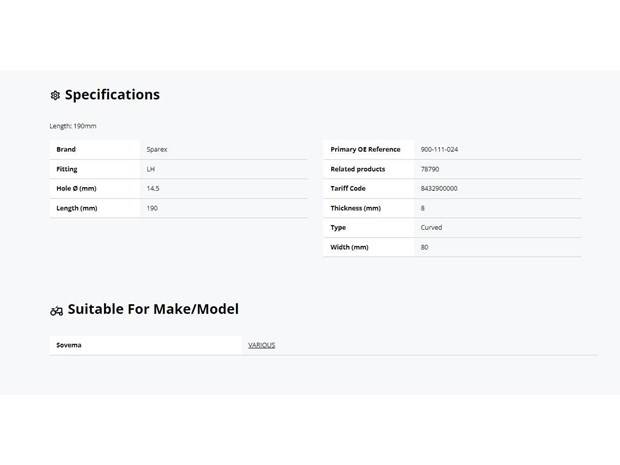
Task: Click the Related products value 78790
Action: click(x=430, y=169)
